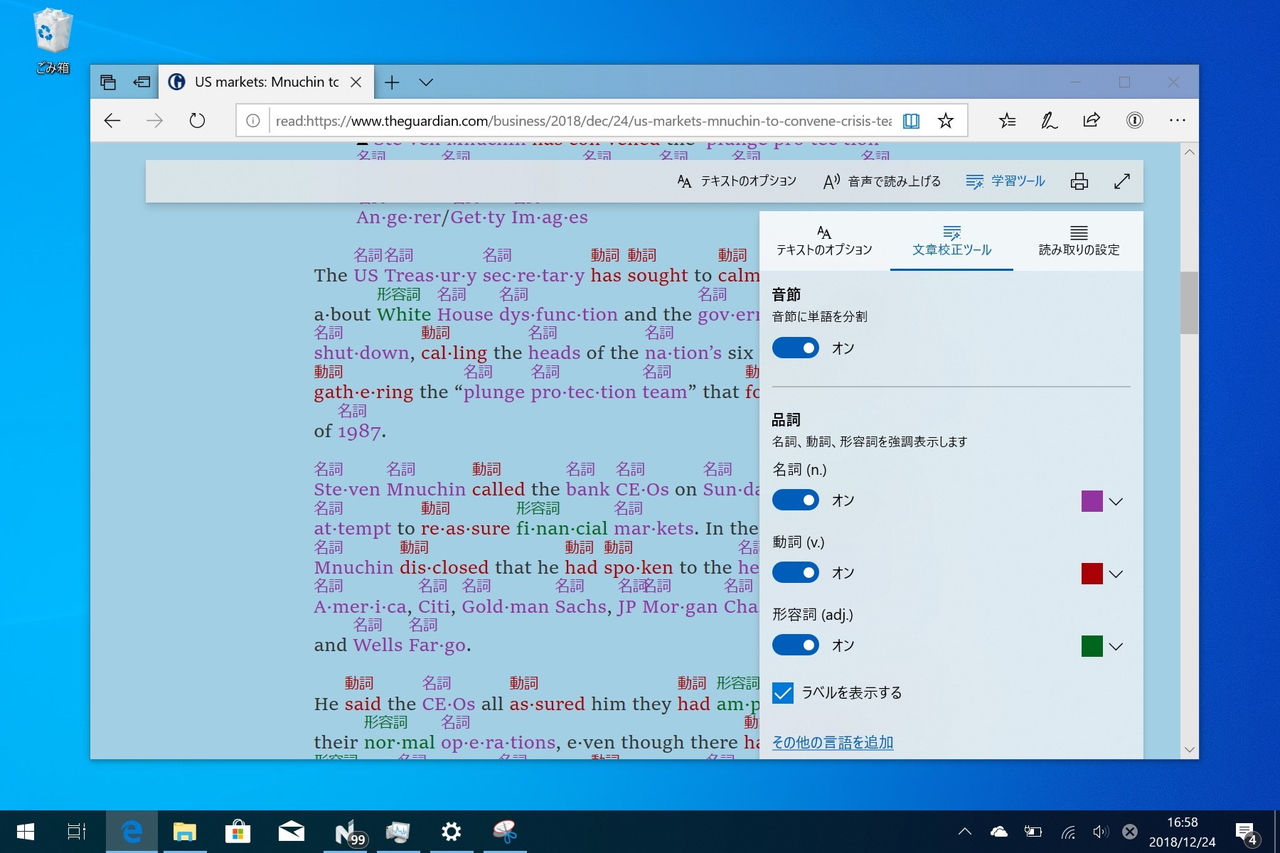Image resolution: width=1280 pixels, height=853 pixels.
Task: Click the OneDrive cloud icon in the tray
Action: tap(998, 832)
